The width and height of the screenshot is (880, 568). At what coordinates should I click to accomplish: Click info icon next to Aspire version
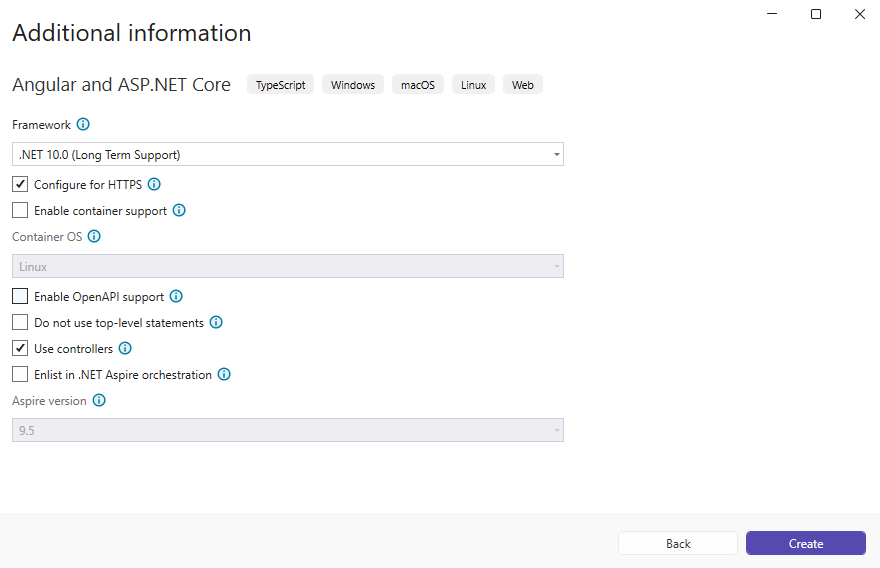click(x=99, y=400)
